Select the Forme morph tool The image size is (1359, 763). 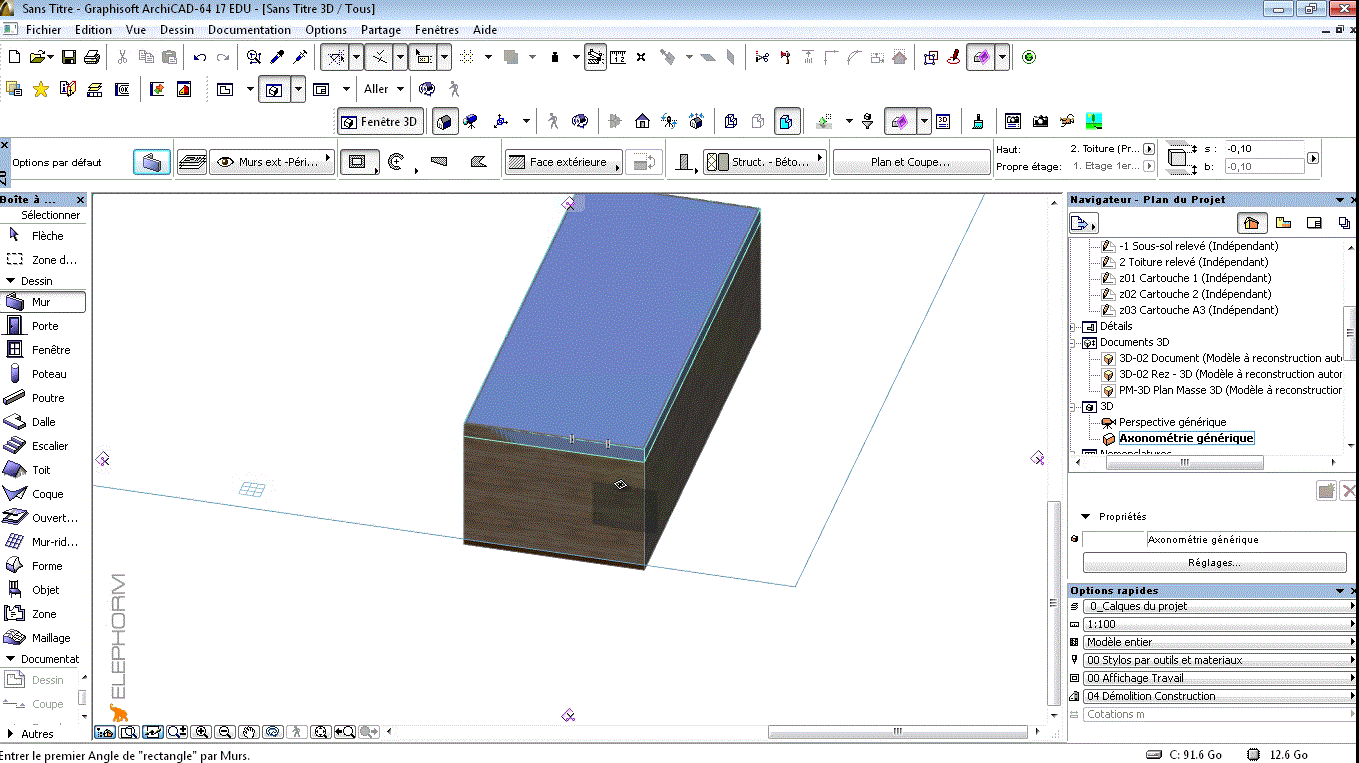click(x=43, y=566)
